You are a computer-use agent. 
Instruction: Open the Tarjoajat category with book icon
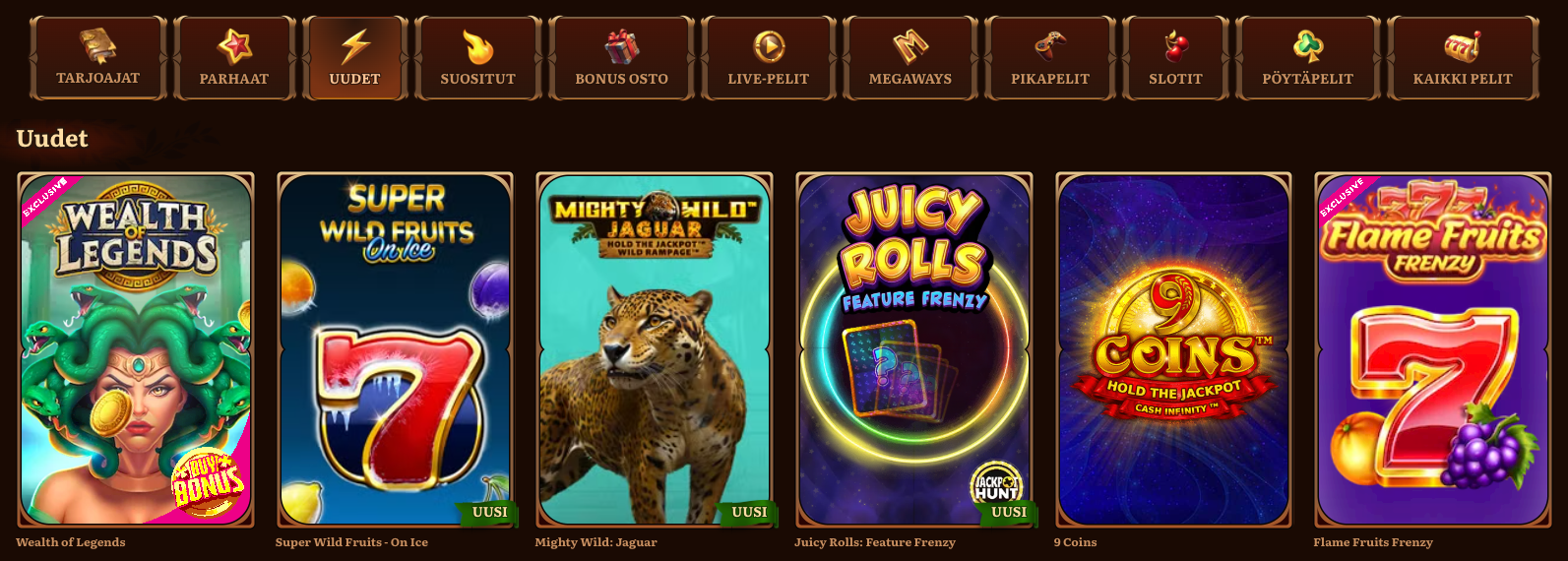coord(97,58)
